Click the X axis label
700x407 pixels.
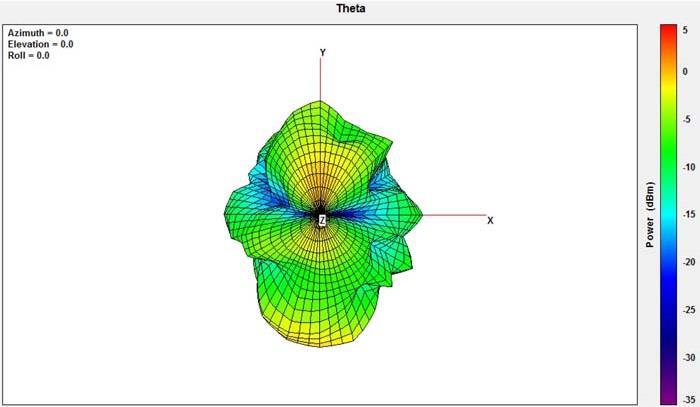coord(490,220)
